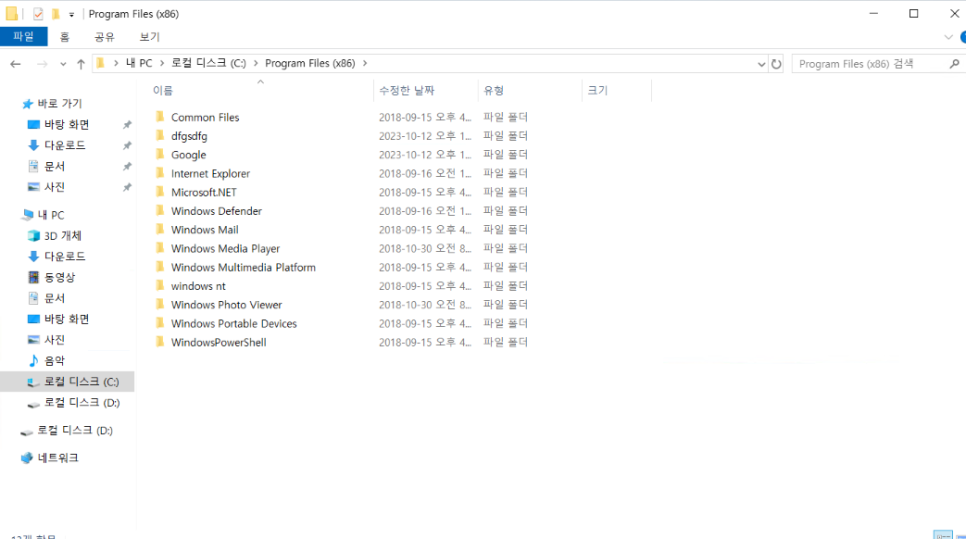The width and height of the screenshot is (966, 539).
Task: Click the Back navigation arrow
Action: click(x=16, y=63)
